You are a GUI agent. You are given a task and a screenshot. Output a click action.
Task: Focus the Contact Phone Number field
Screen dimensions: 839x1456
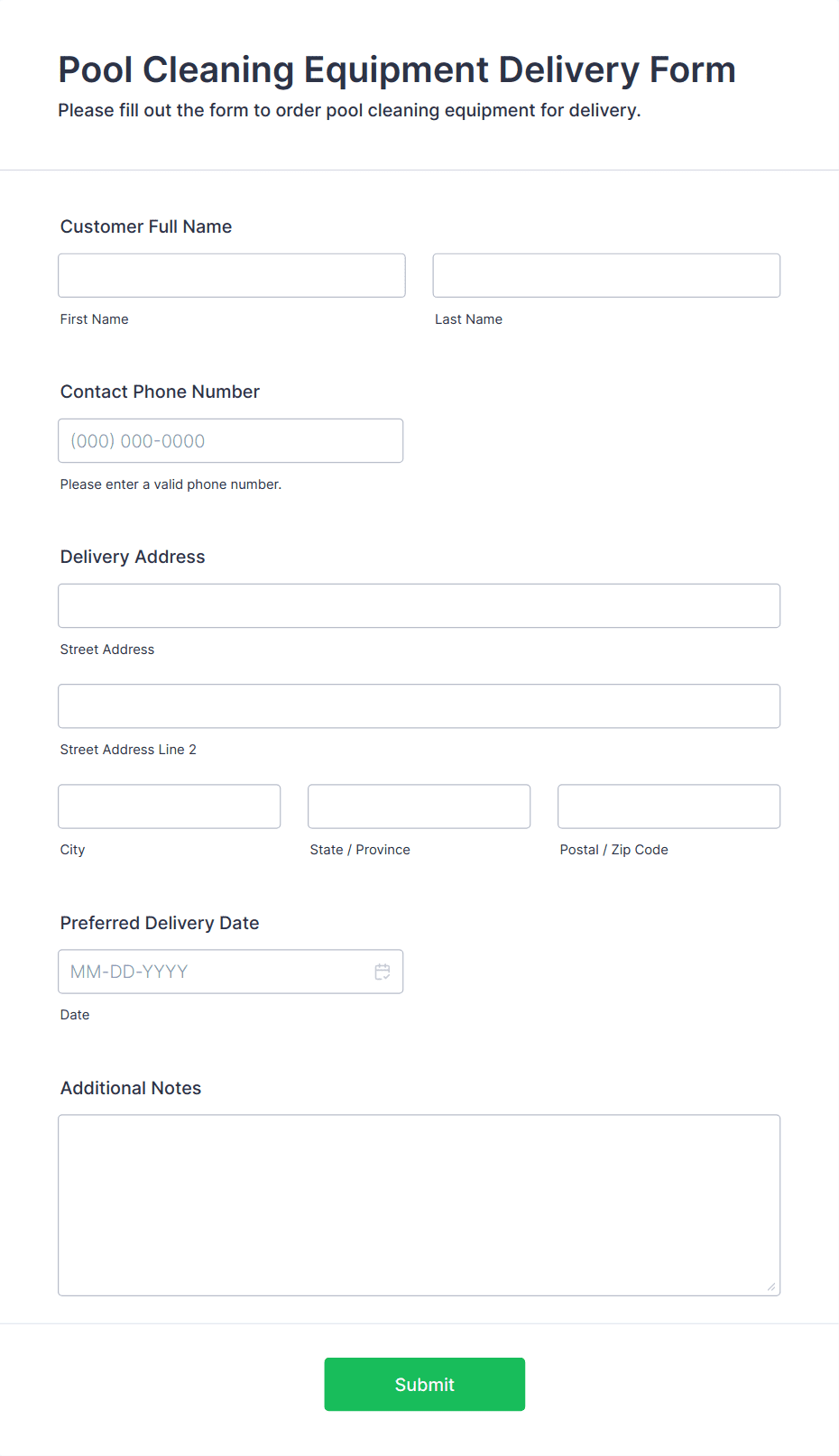(x=231, y=440)
